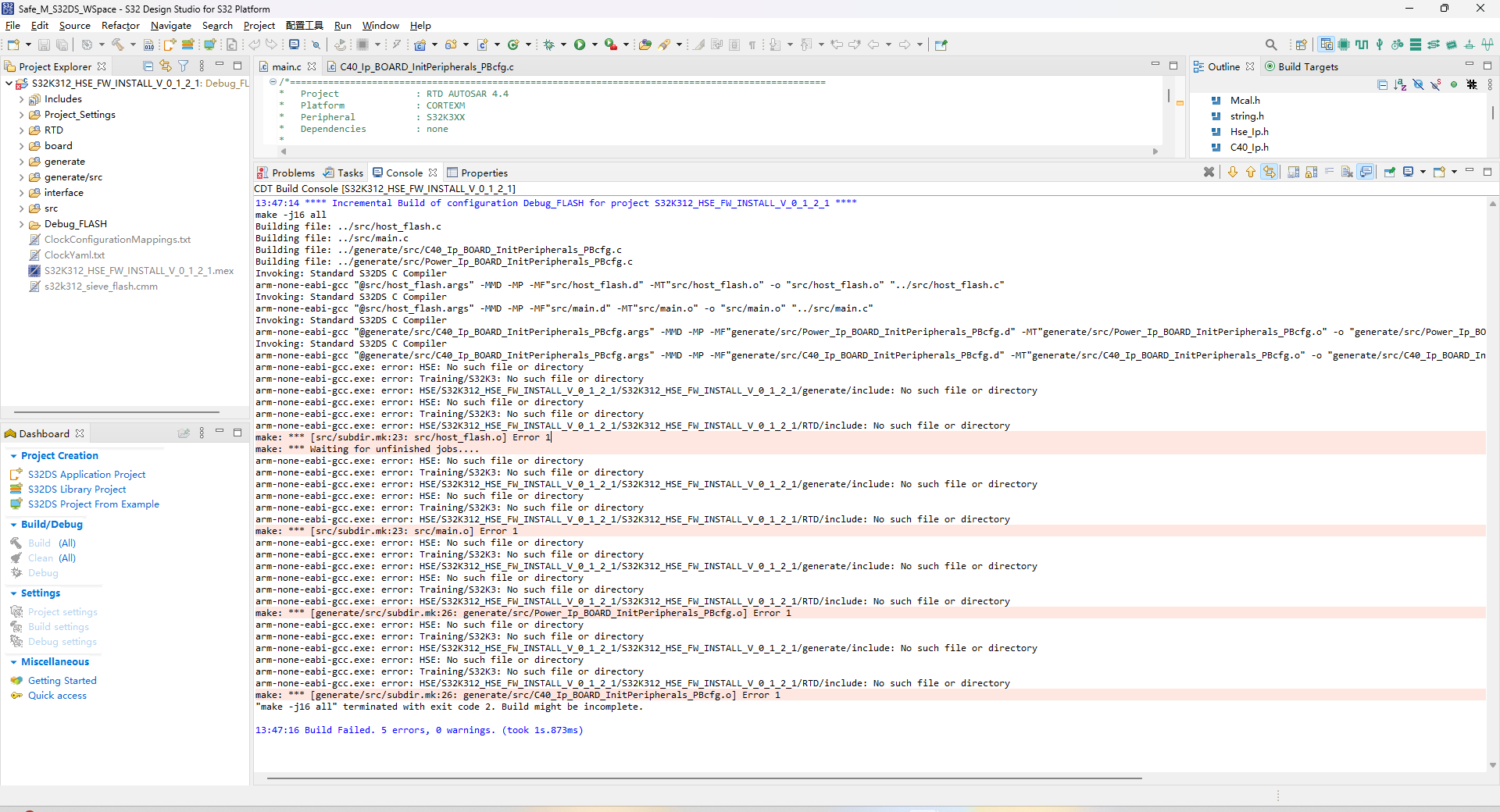Image resolution: width=1500 pixels, height=812 pixels.
Task: Open the Run button dropdown arrow
Action: pyautogui.click(x=595, y=45)
